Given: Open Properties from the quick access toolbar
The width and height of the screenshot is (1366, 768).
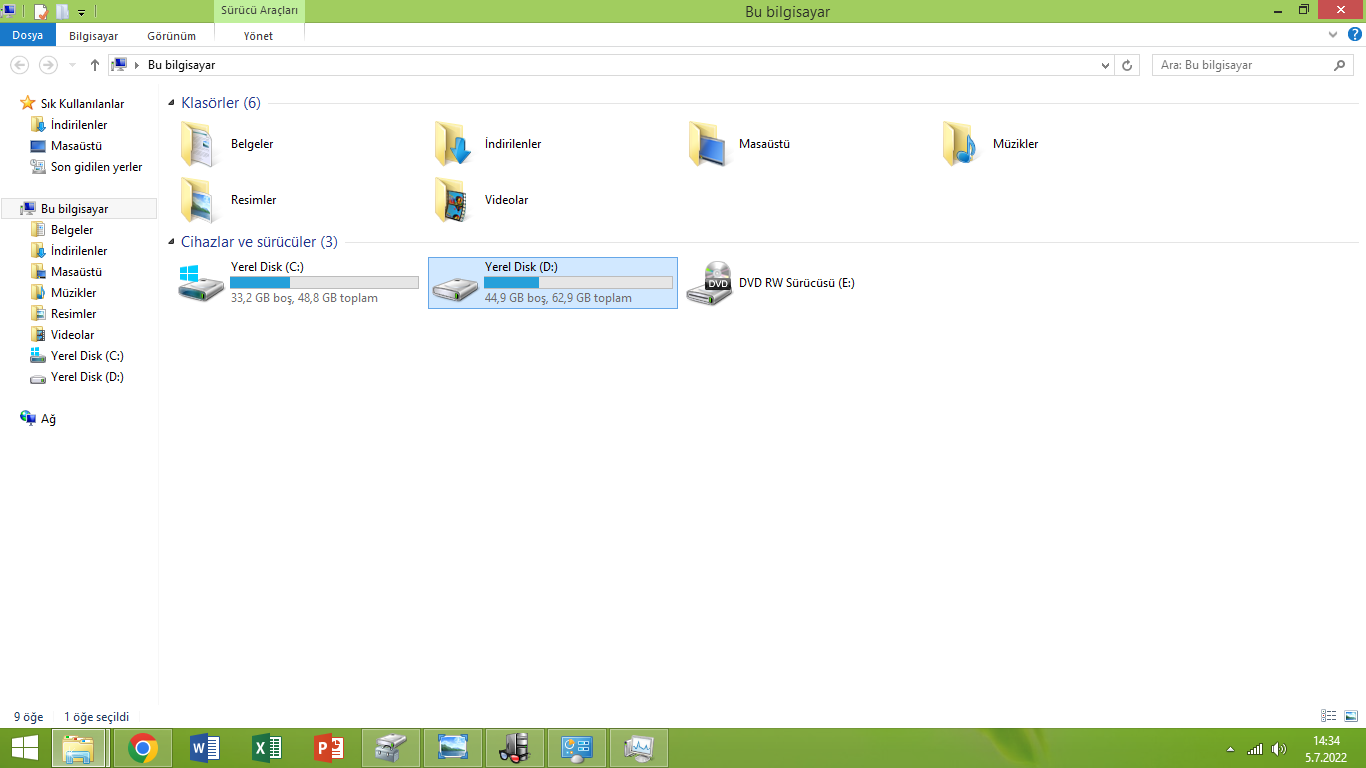Looking at the screenshot, I should pos(41,12).
